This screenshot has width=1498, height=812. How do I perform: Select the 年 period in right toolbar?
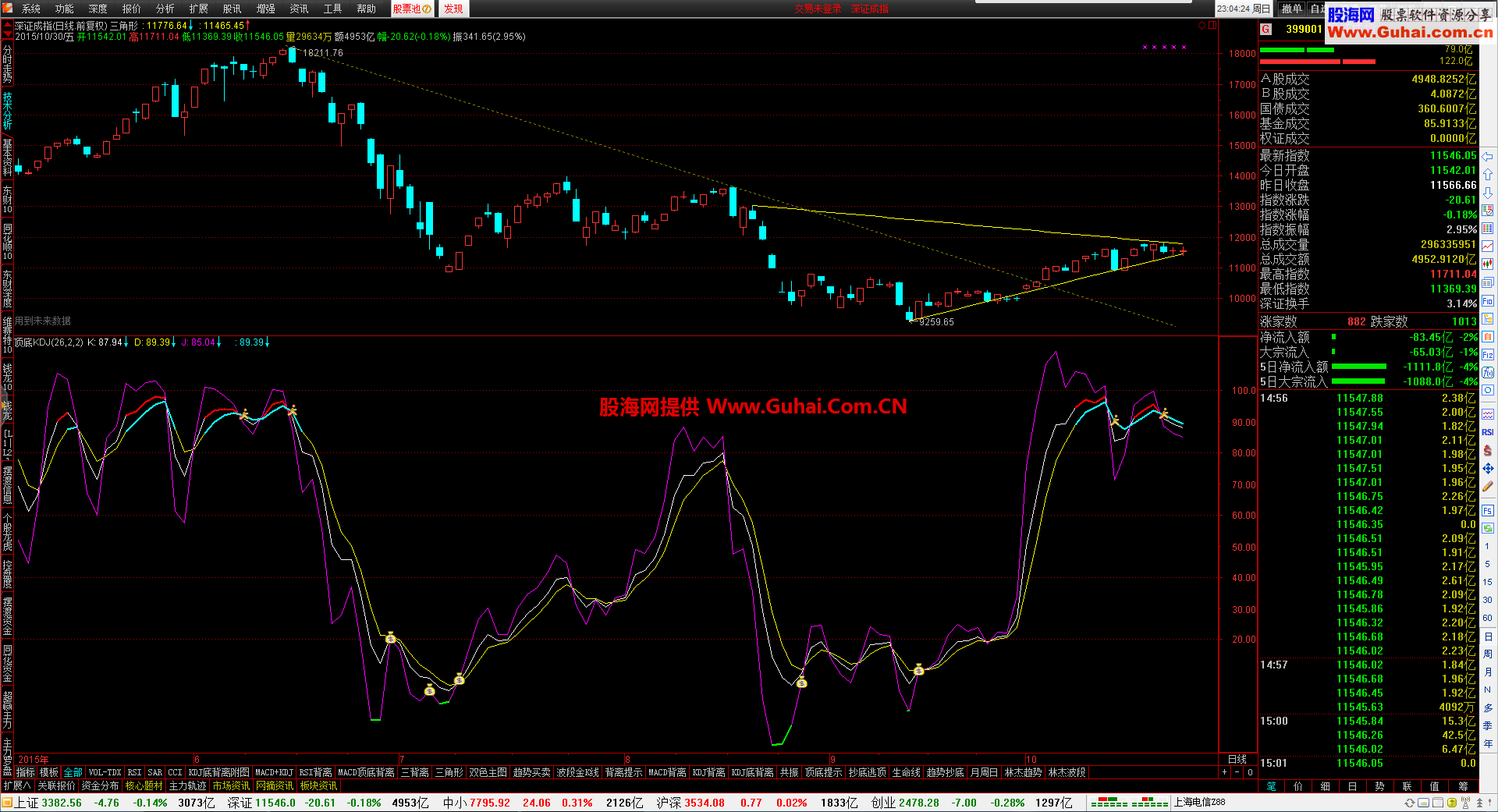click(x=1488, y=743)
